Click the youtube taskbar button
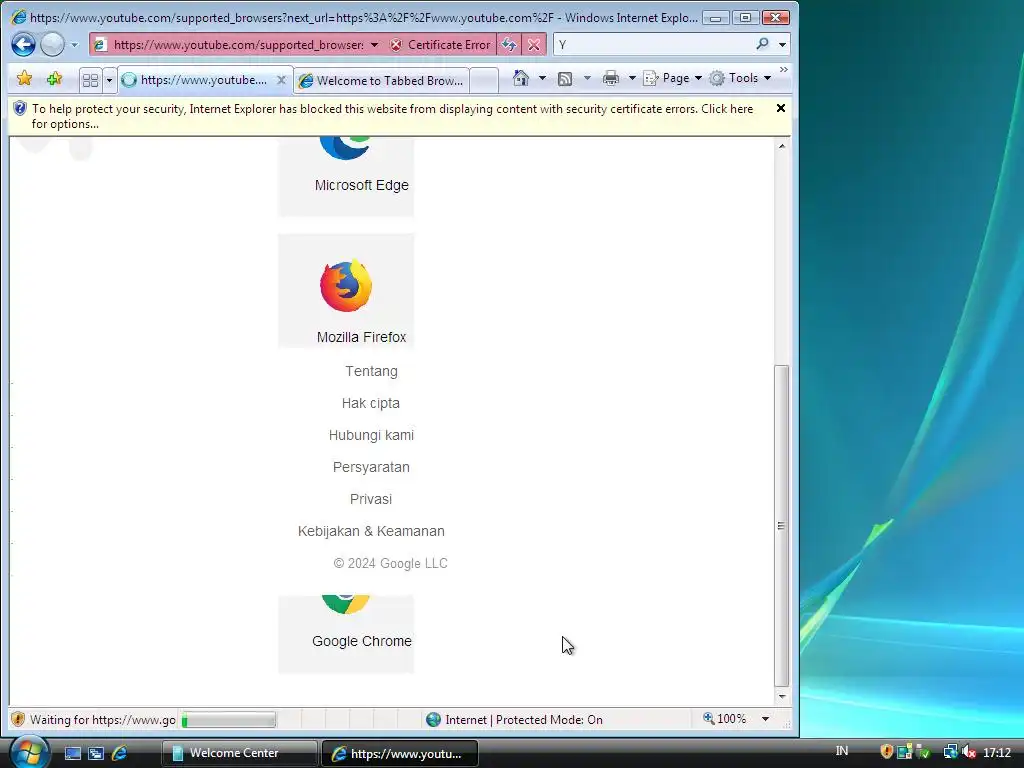The width and height of the screenshot is (1024, 768). click(x=399, y=753)
